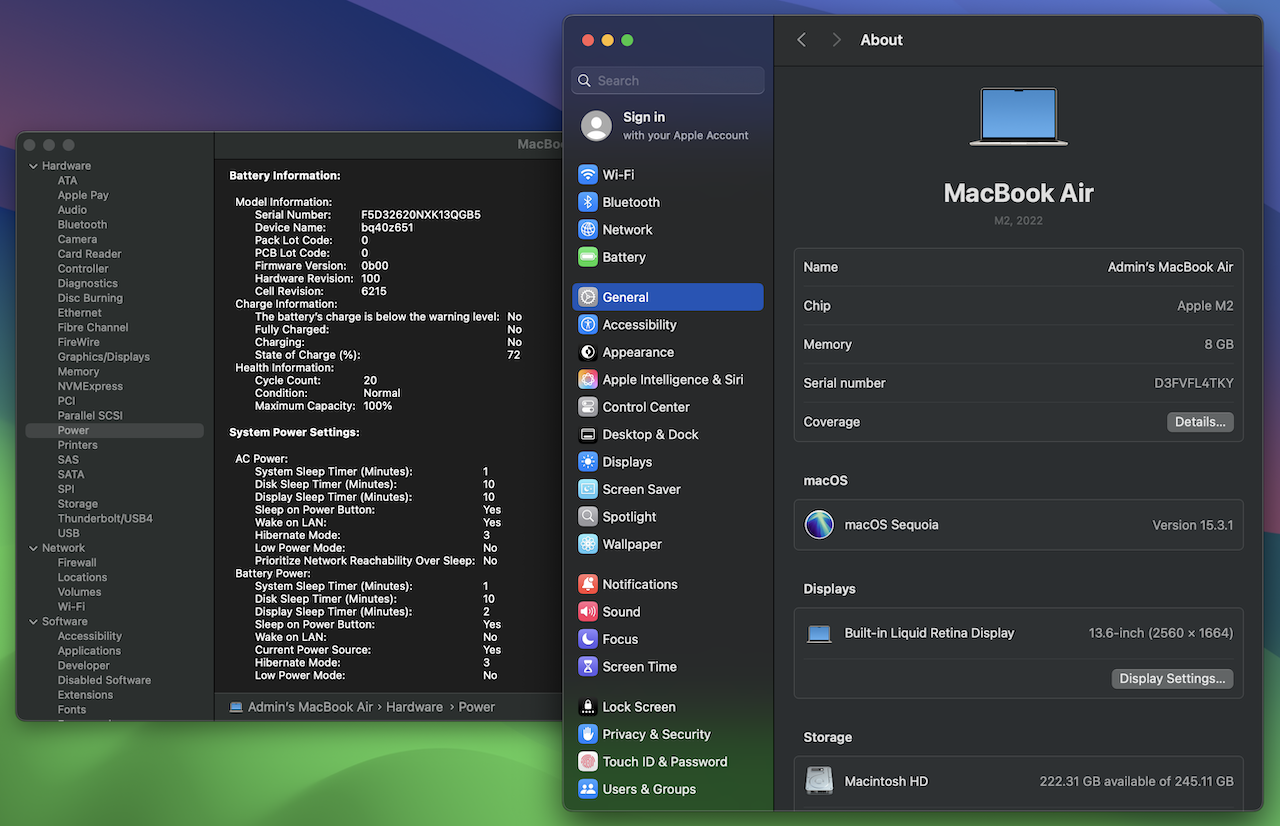The width and height of the screenshot is (1280, 826).
Task: Click the Control Center icon
Action: (x=588, y=407)
